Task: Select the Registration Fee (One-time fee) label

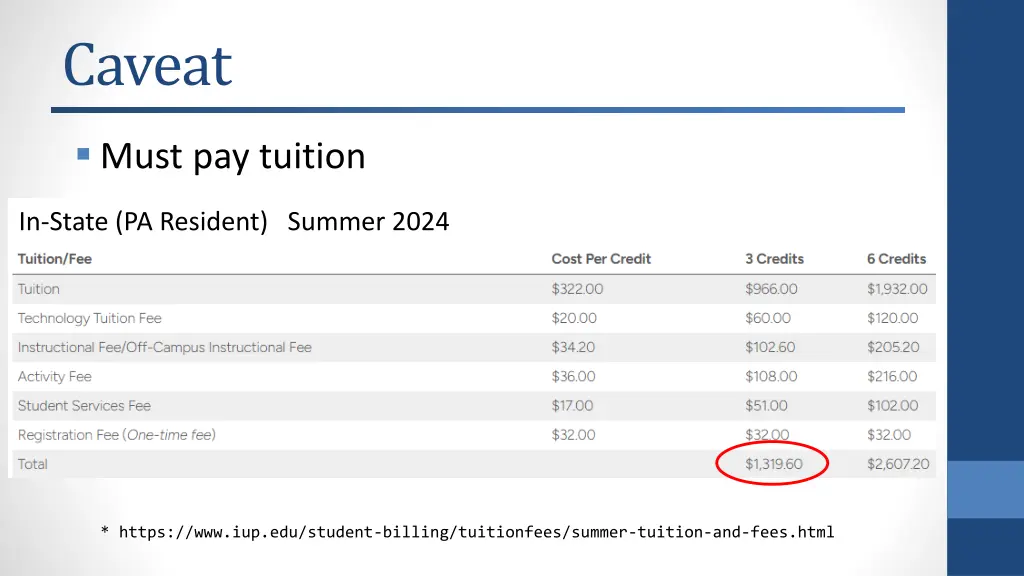Action: [116, 435]
